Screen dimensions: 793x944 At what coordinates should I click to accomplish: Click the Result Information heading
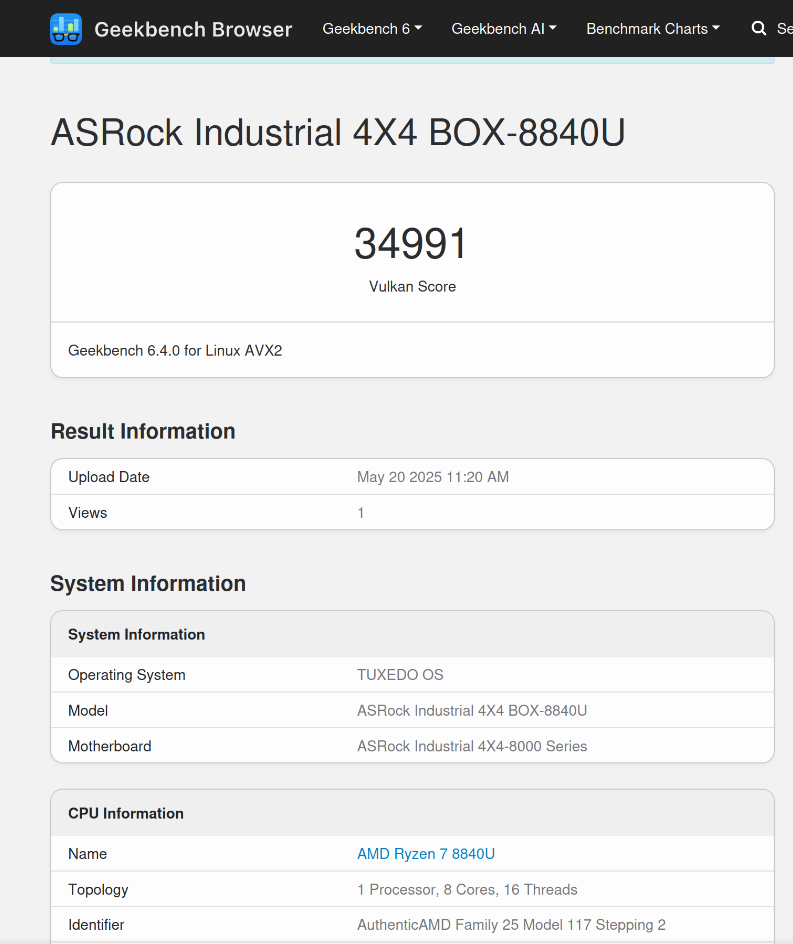pyautogui.click(x=143, y=431)
